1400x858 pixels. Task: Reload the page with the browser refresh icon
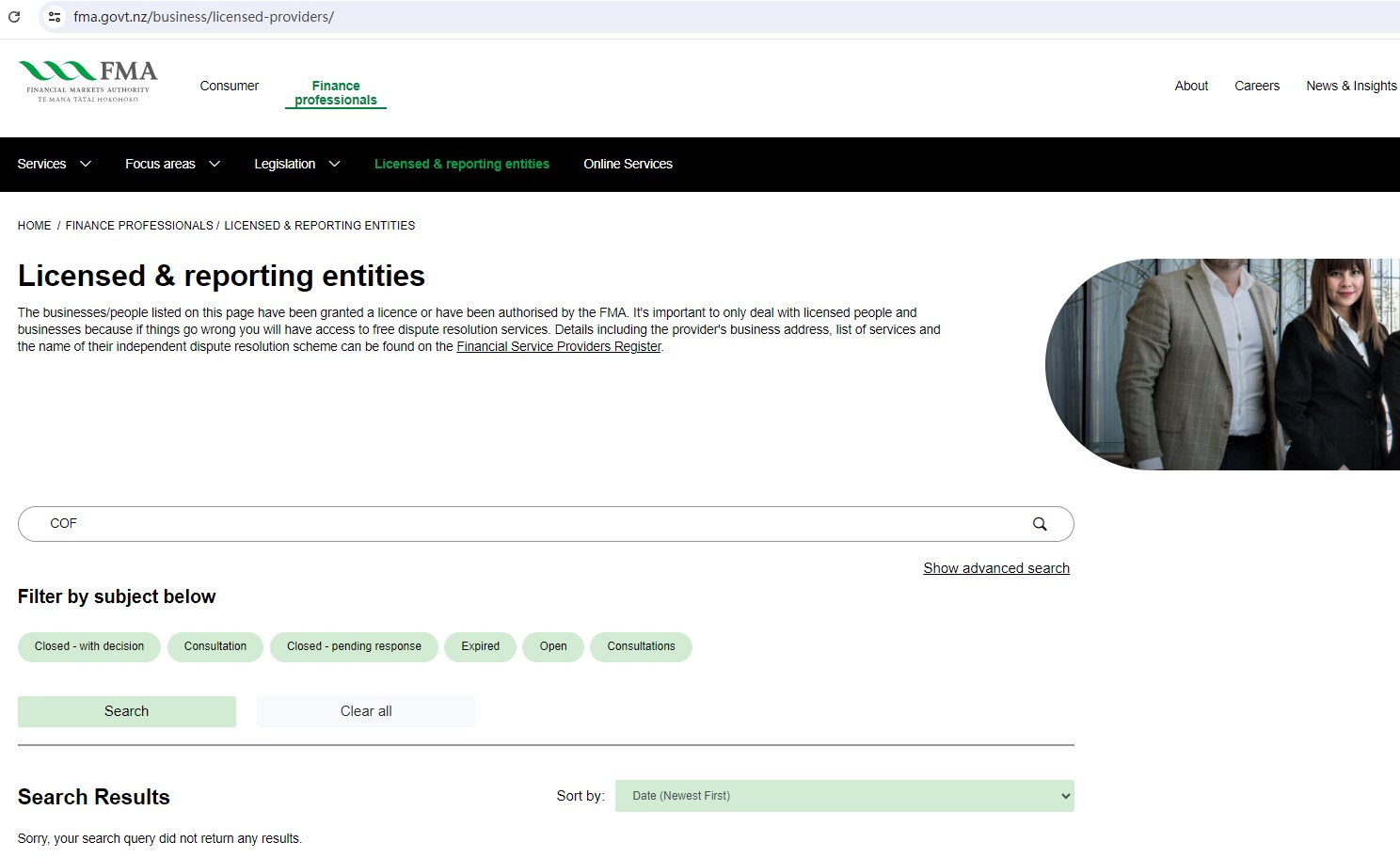(x=14, y=17)
